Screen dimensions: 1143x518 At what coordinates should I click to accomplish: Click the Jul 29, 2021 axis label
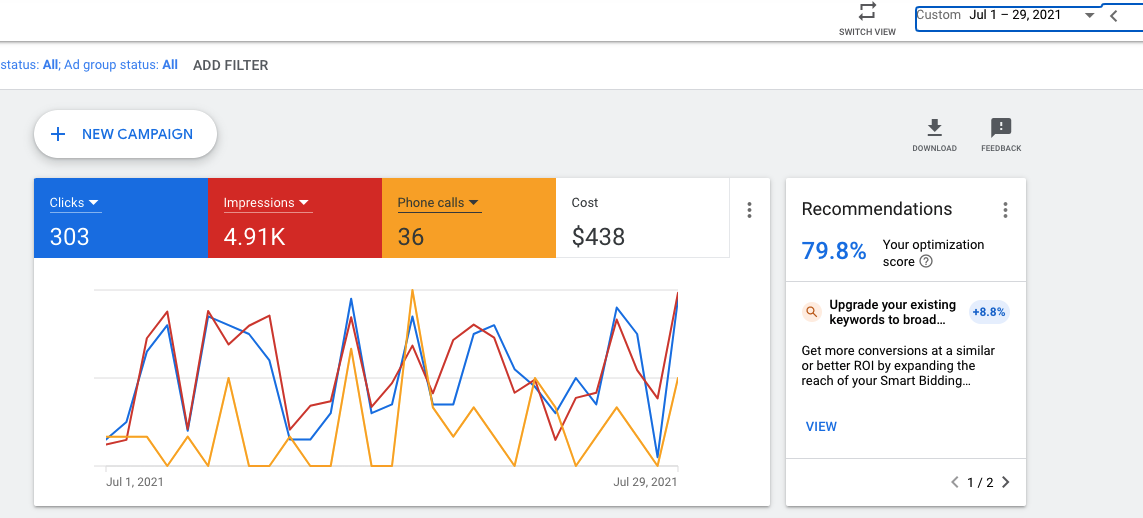pyautogui.click(x=645, y=482)
